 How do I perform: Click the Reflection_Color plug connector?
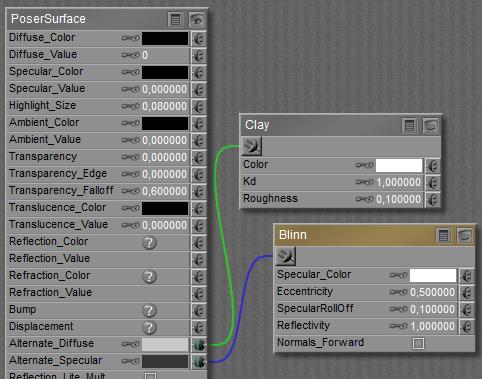[x=199, y=242]
